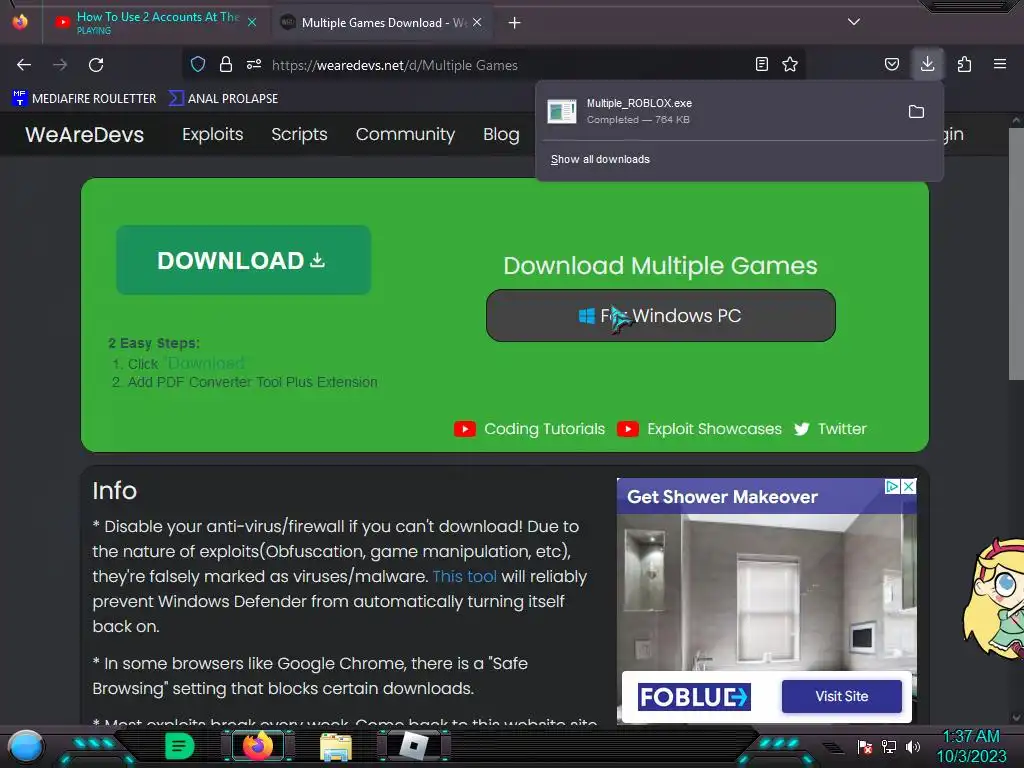
Task: Click the cartoon character desktop mascot
Action: point(993,598)
